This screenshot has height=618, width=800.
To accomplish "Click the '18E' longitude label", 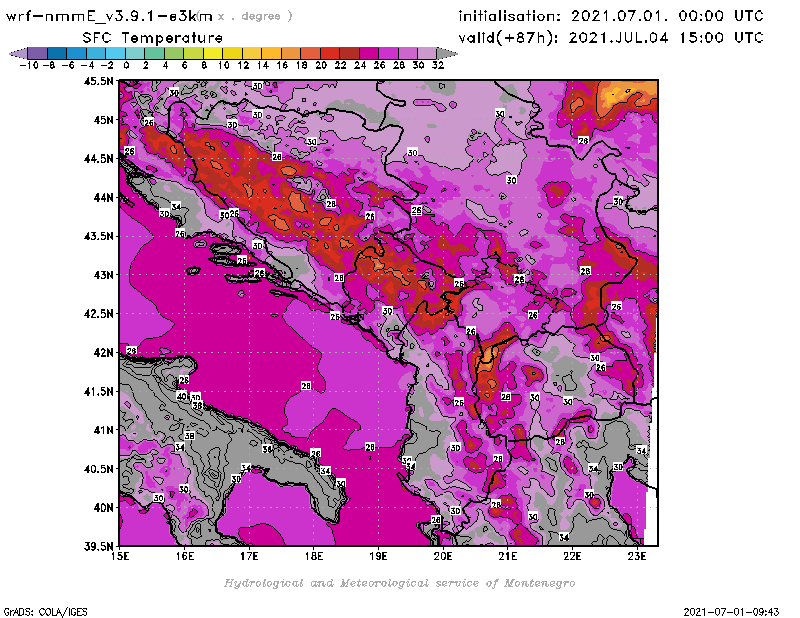I will pos(314,556).
